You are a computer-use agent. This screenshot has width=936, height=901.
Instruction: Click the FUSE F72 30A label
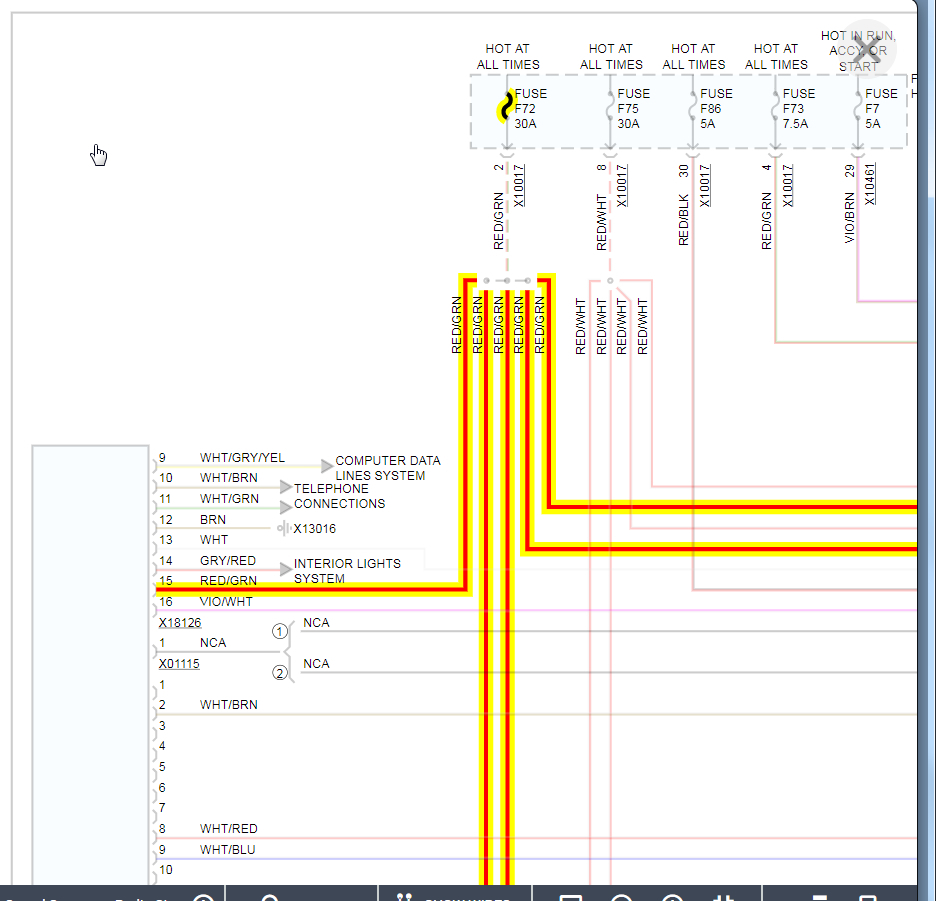530,109
